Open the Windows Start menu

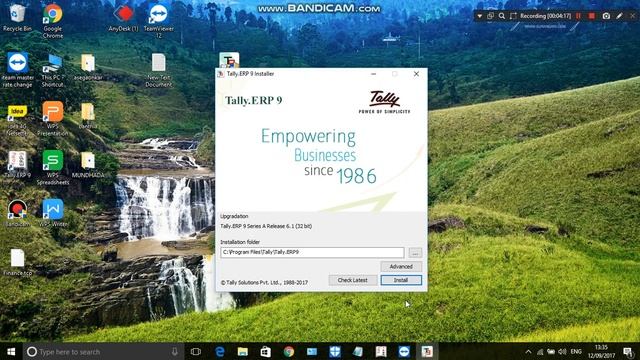(11, 351)
